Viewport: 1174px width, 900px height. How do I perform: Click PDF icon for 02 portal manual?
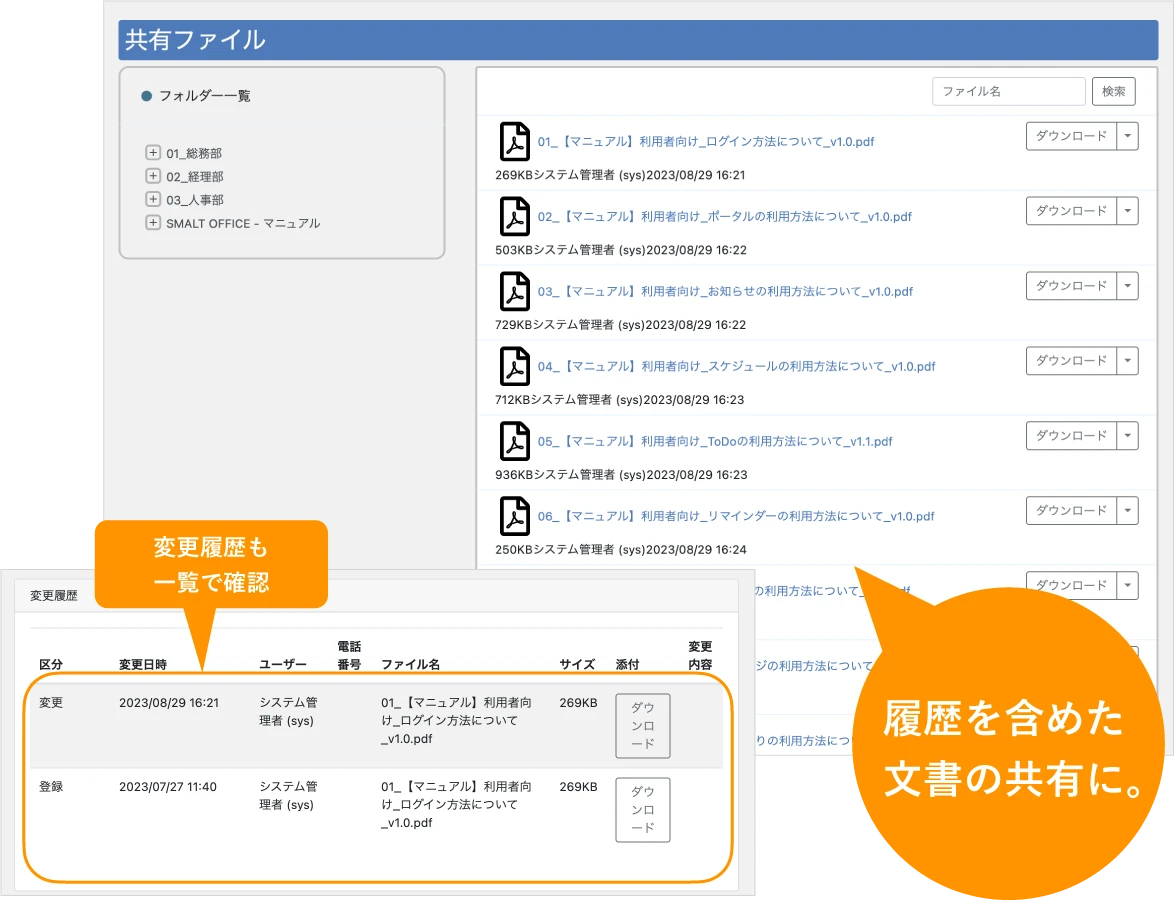coord(514,217)
